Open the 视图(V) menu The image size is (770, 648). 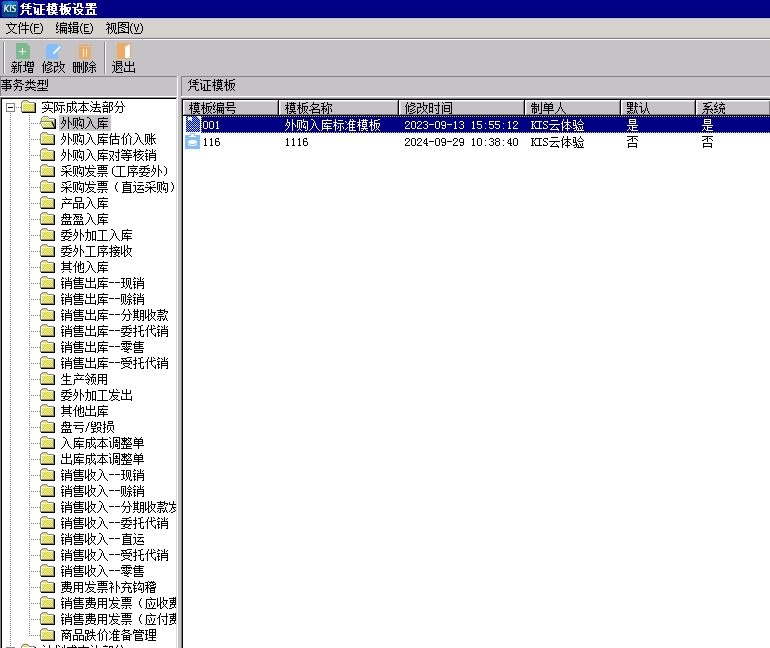124,28
